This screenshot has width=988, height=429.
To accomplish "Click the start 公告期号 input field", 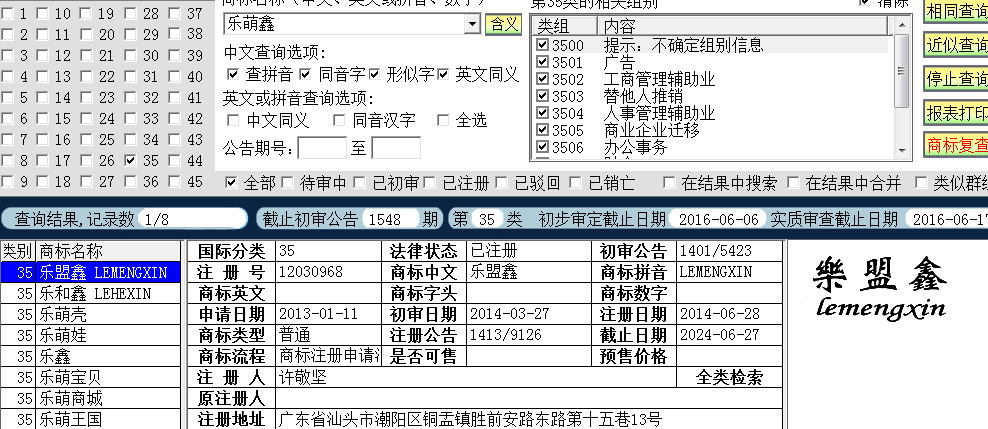I will coord(322,148).
